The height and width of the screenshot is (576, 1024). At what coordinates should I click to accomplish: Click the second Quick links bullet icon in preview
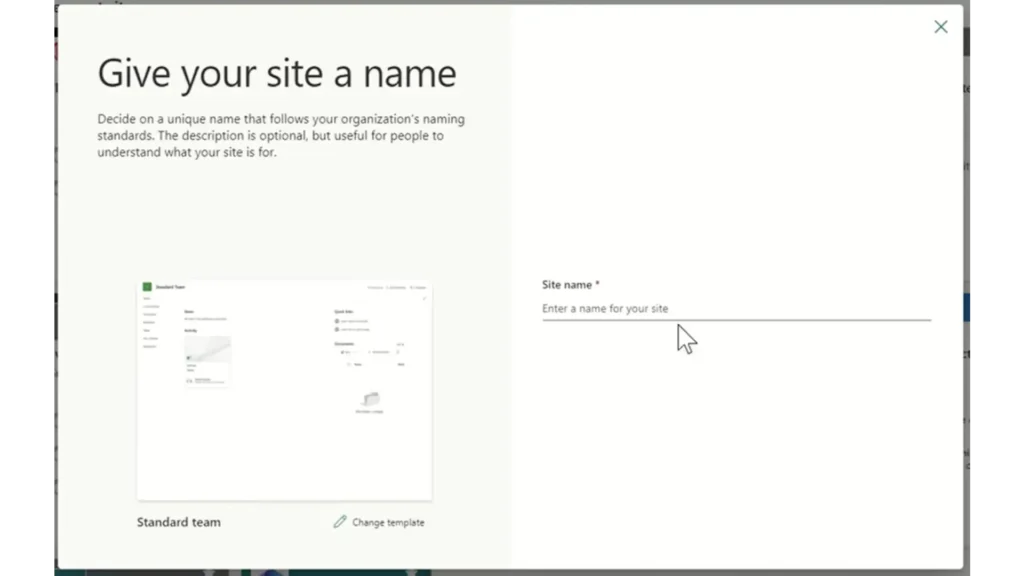point(337,330)
